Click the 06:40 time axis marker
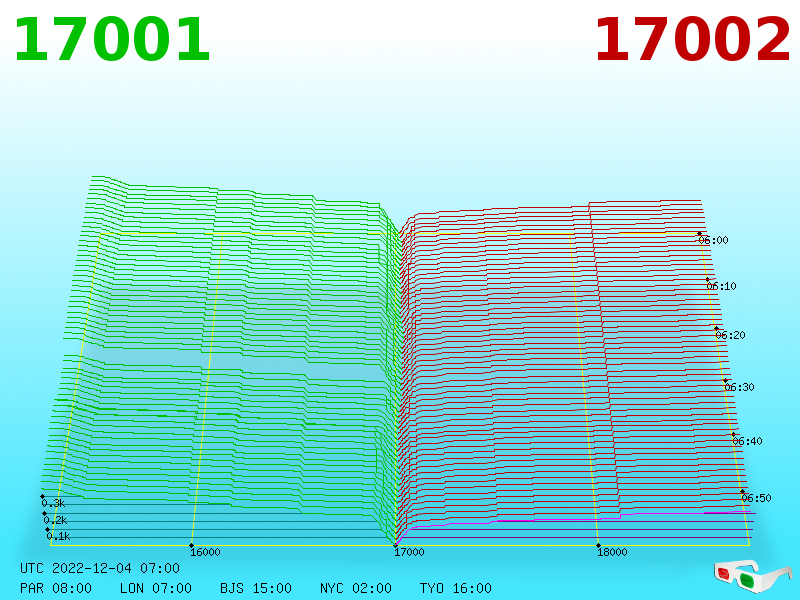Image resolution: width=800 pixels, height=600 pixels. click(747, 441)
